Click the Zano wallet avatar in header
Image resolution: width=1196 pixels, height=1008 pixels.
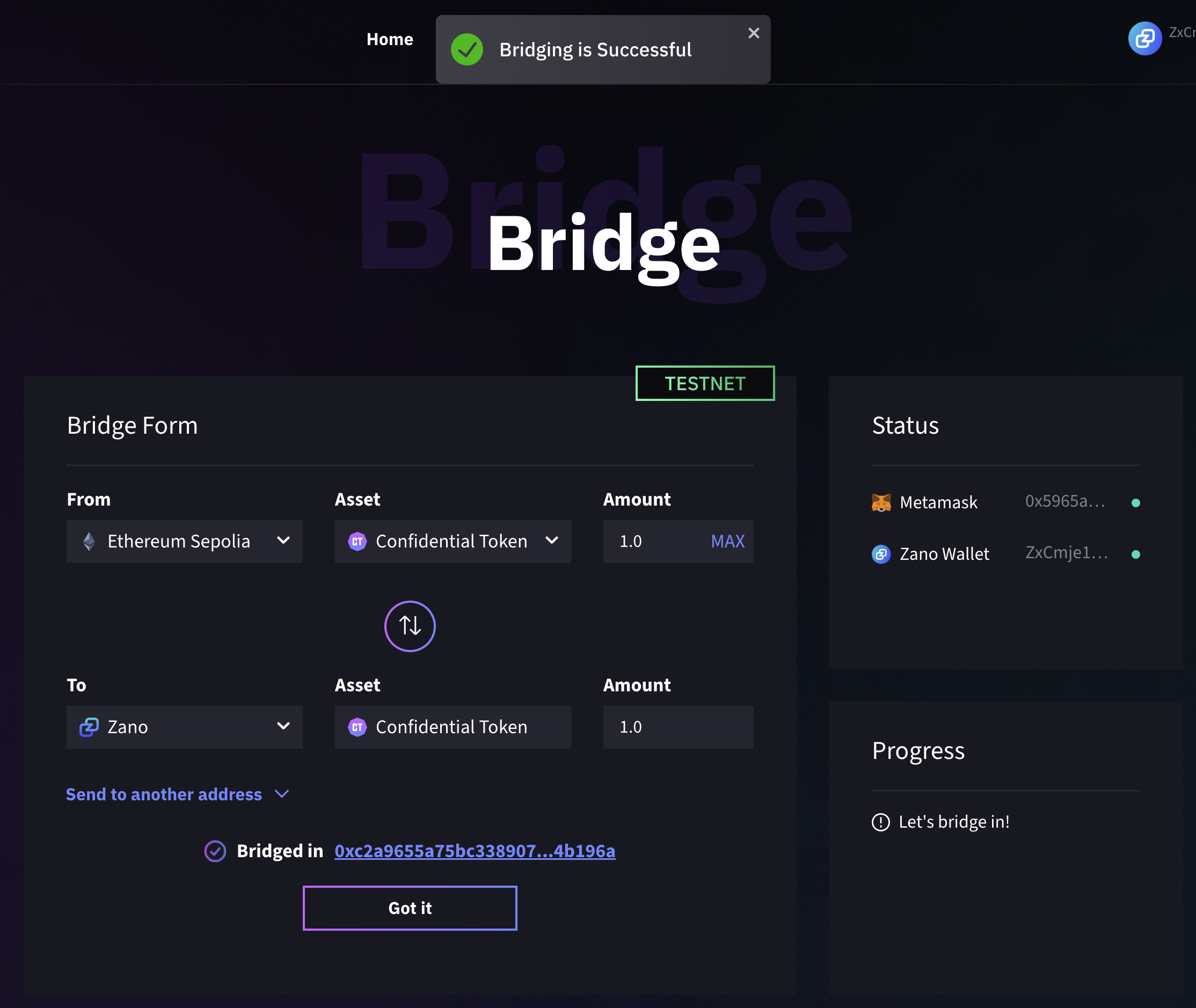[1144, 38]
